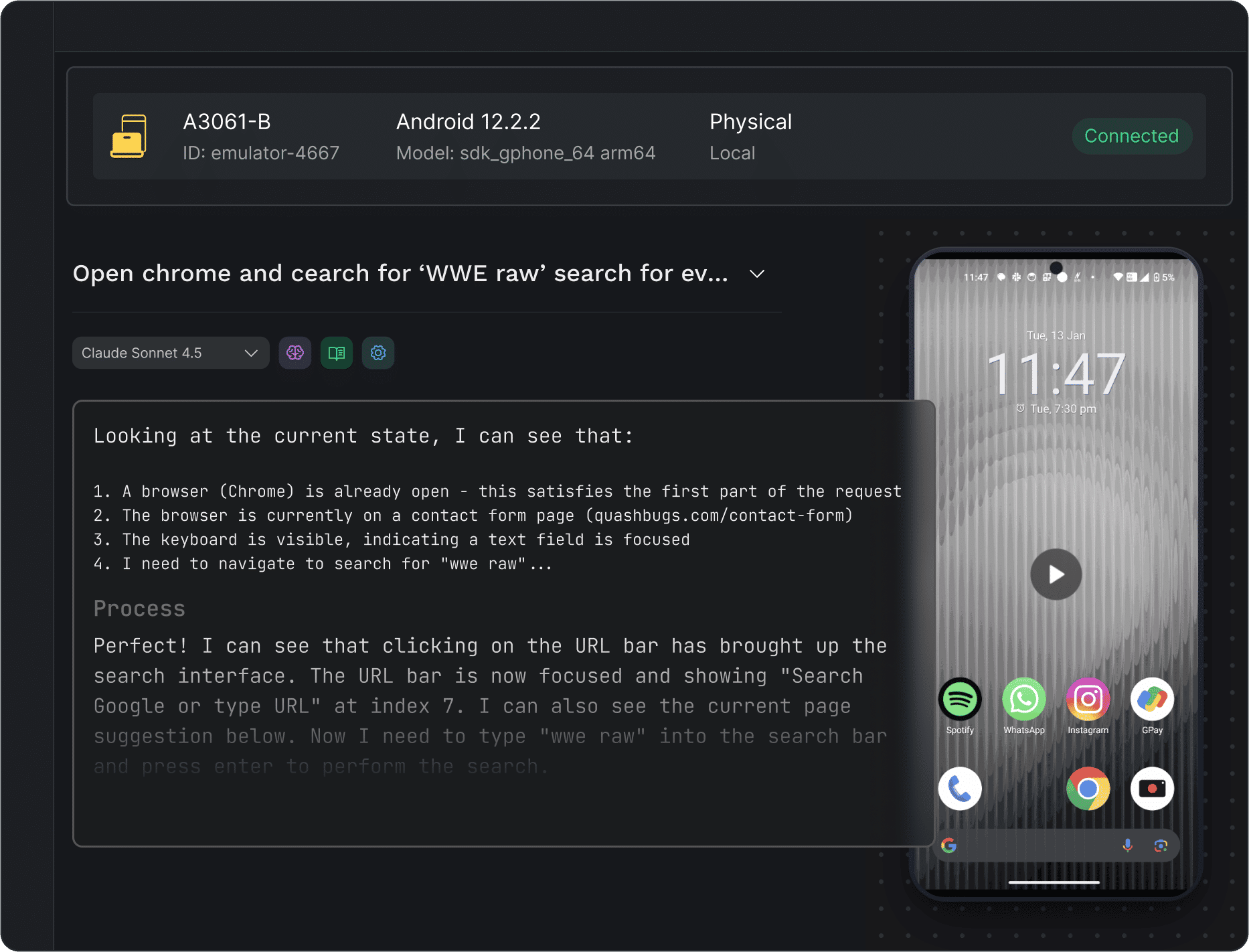Click the Connected status badge
Viewport: 1249px width, 952px height.
pyautogui.click(x=1131, y=136)
